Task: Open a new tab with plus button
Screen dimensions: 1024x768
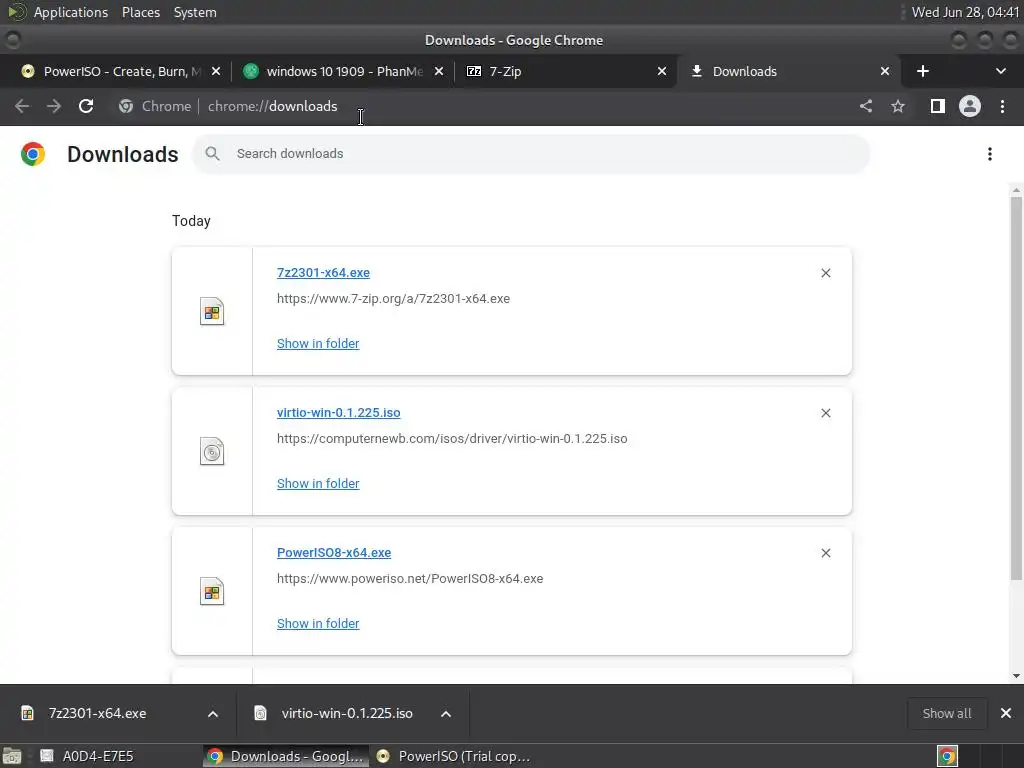Action: coord(923,71)
